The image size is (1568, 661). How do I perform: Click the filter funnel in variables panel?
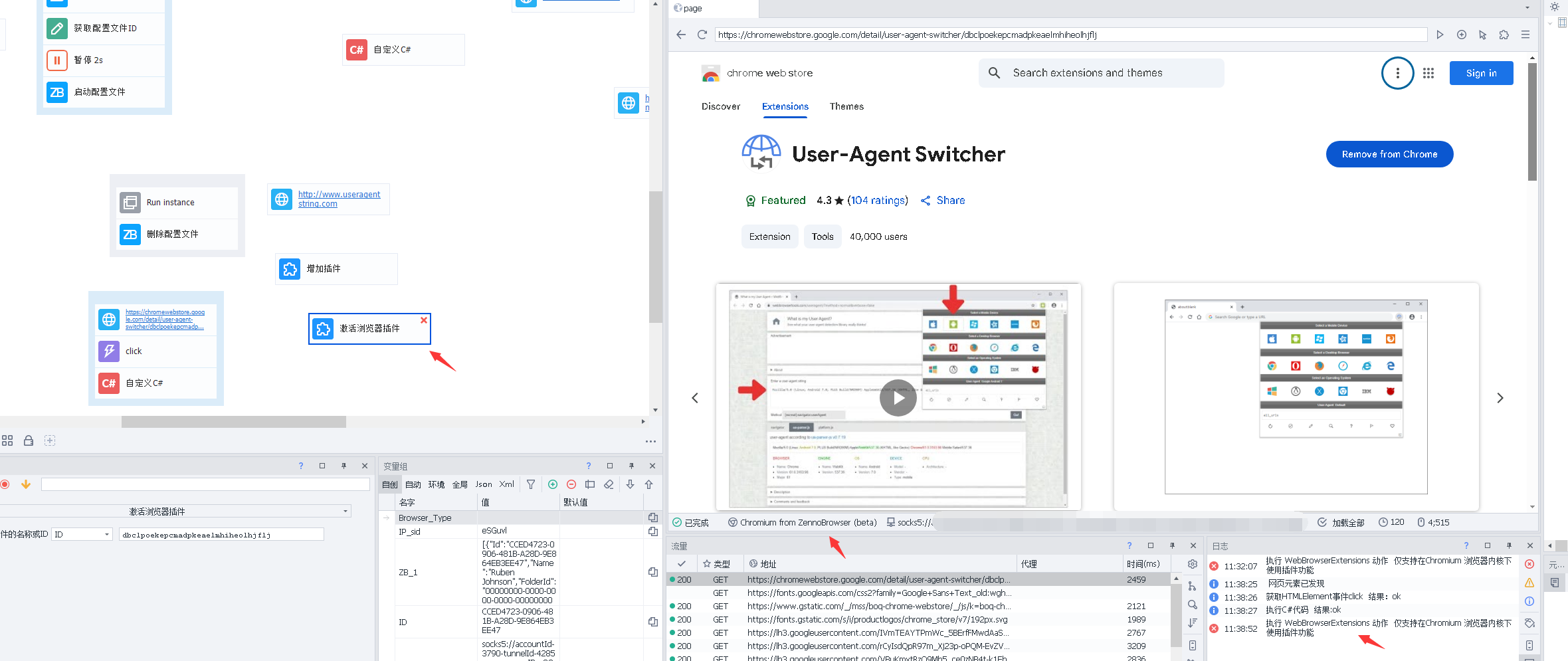531,484
